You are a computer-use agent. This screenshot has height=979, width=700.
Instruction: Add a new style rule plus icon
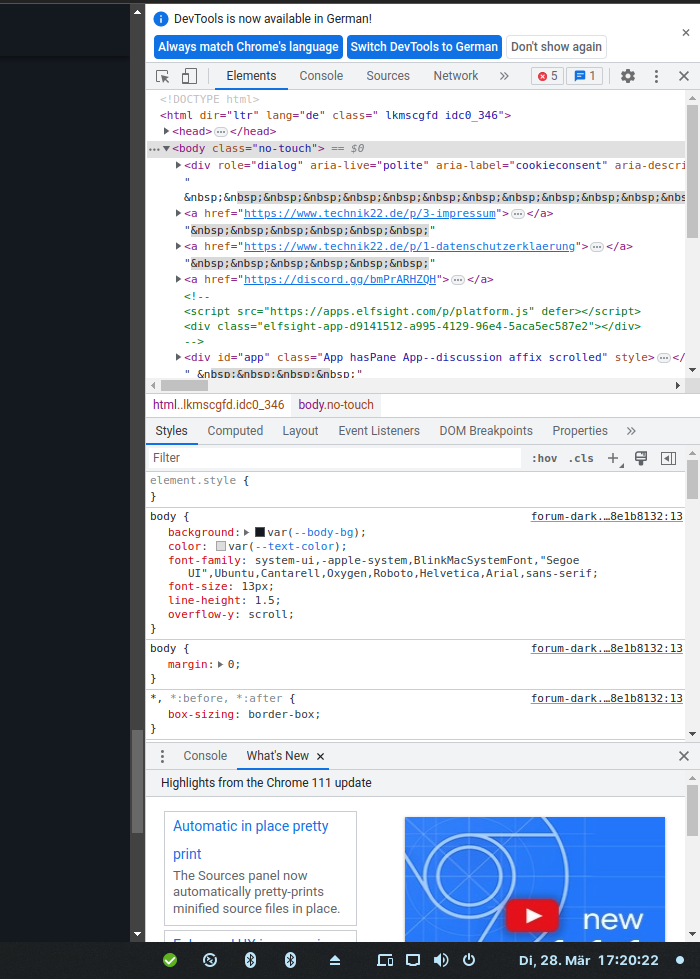tap(614, 458)
